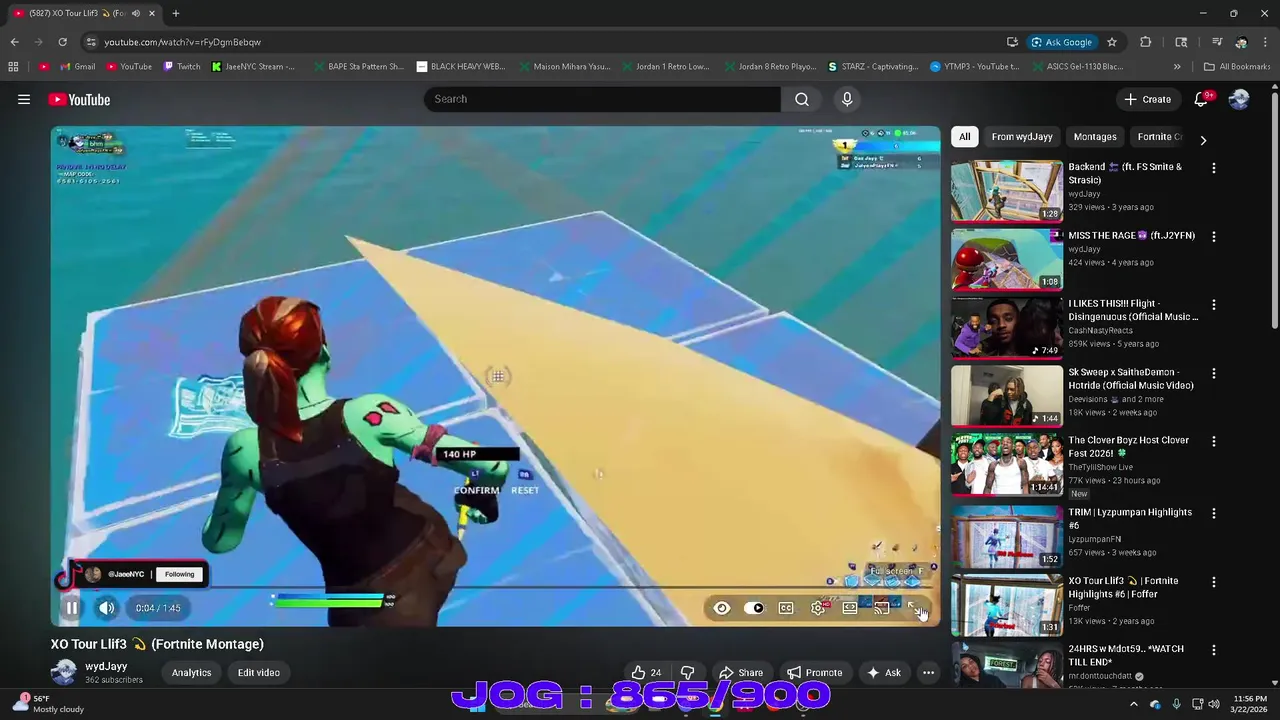Open player settings gear

click(x=818, y=608)
